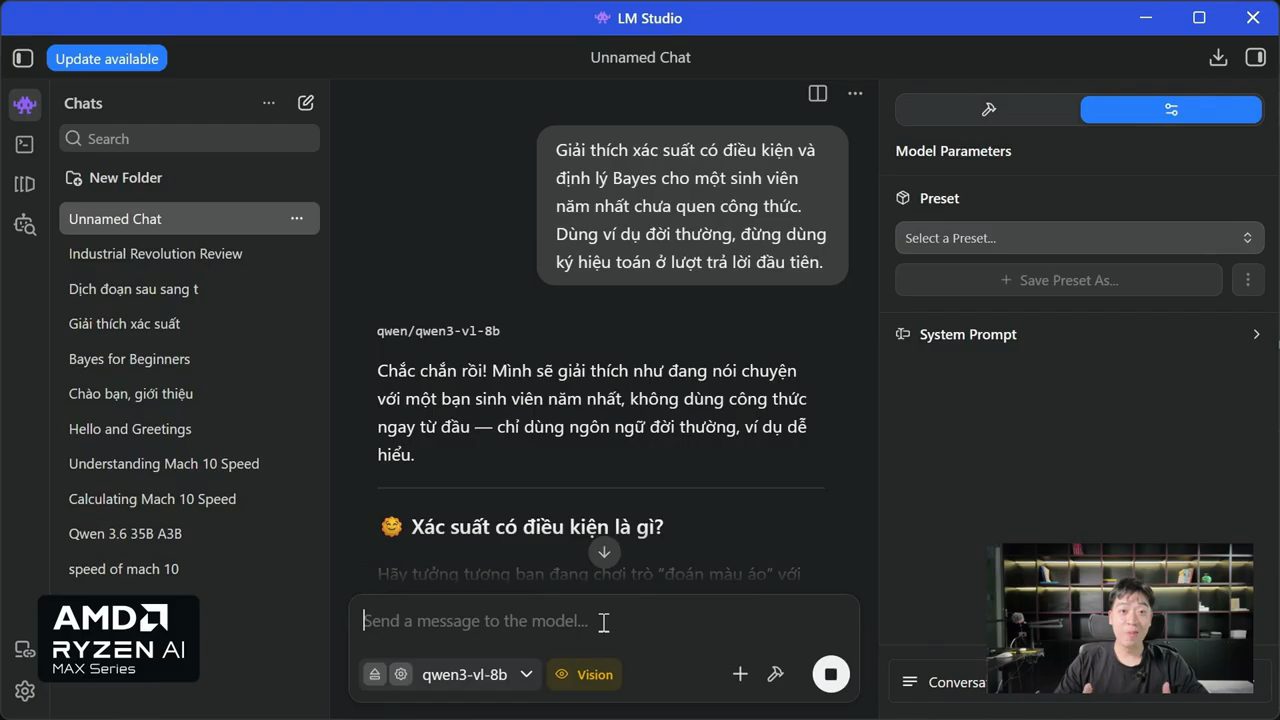Expand the System Prompt section
The width and height of the screenshot is (1280, 720).
(x=1079, y=334)
